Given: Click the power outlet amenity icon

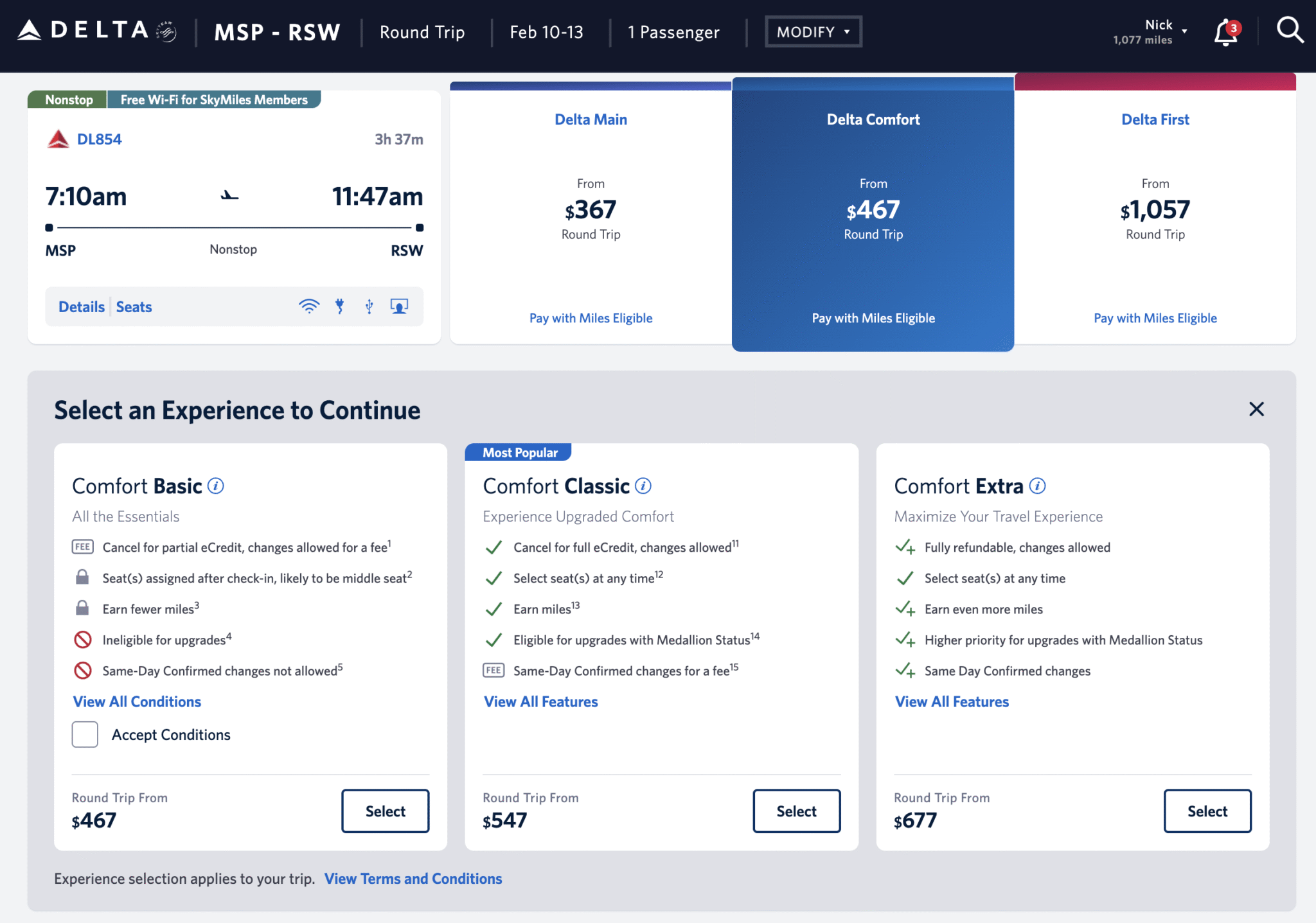Looking at the screenshot, I should coord(339,306).
